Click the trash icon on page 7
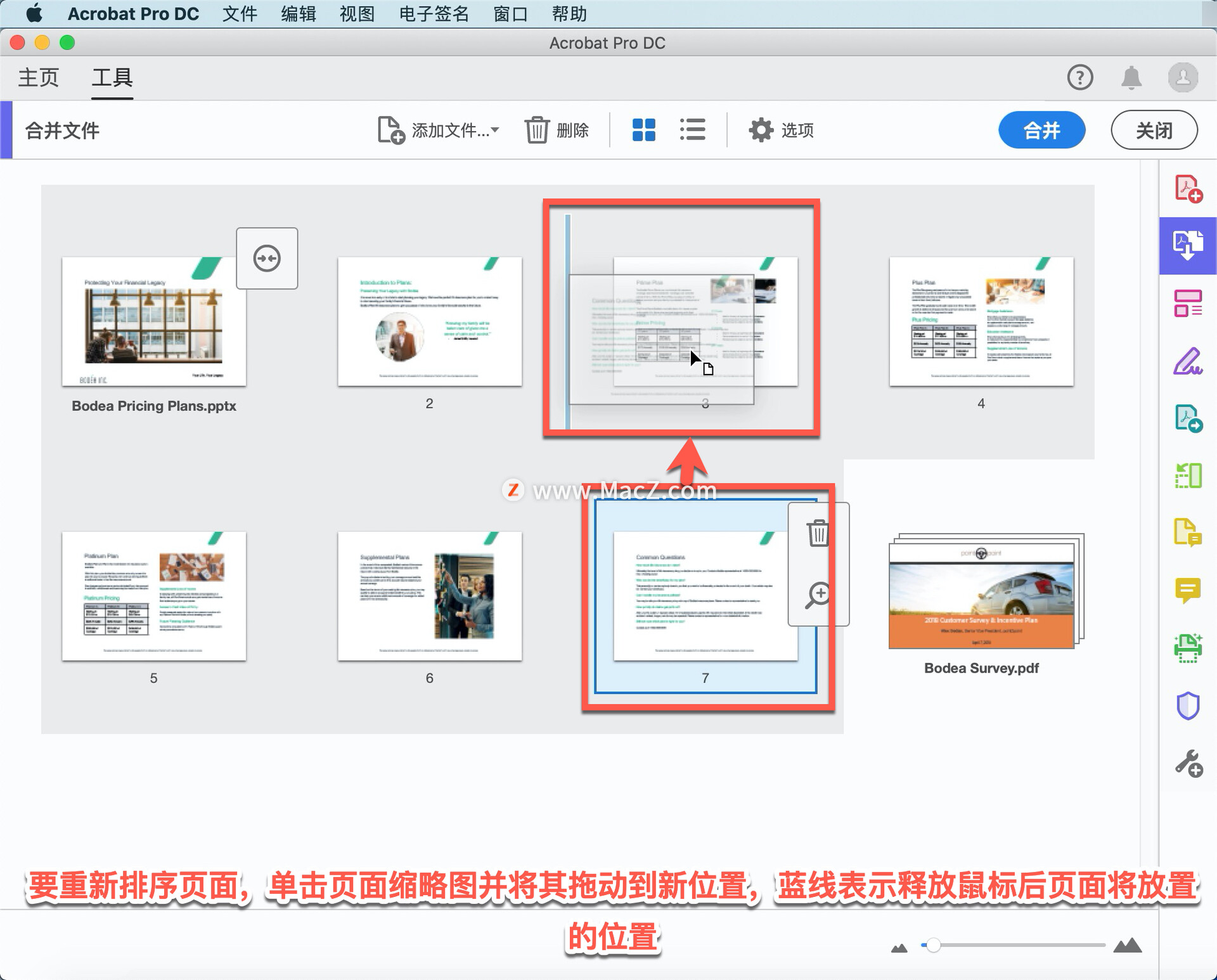 pyautogui.click(x=818, y=532)
